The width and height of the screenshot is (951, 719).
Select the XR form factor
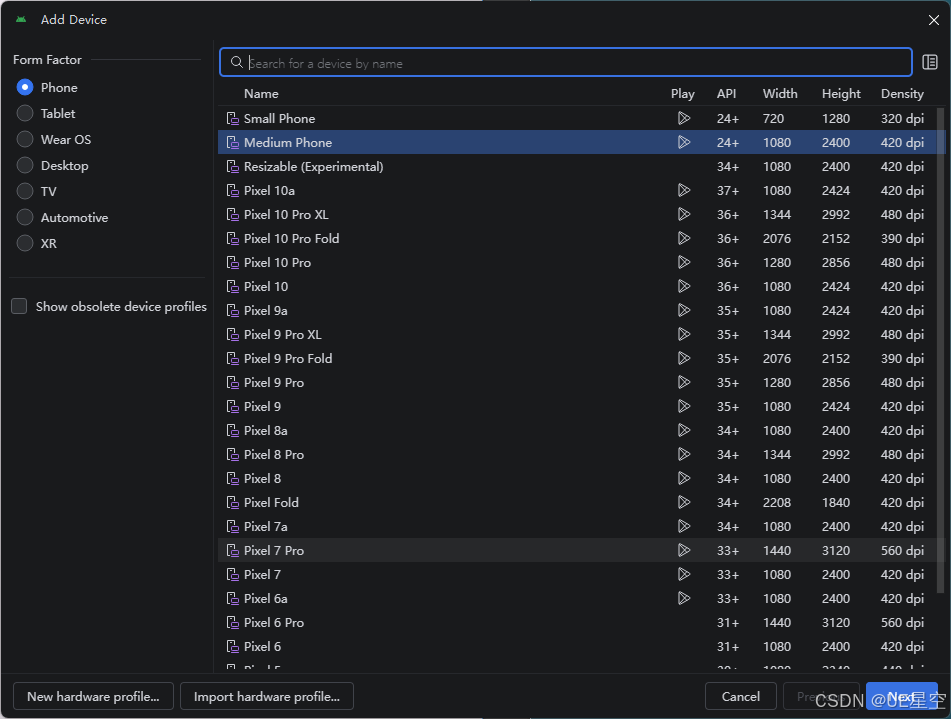pyautogui.click(x=25, y=243)
